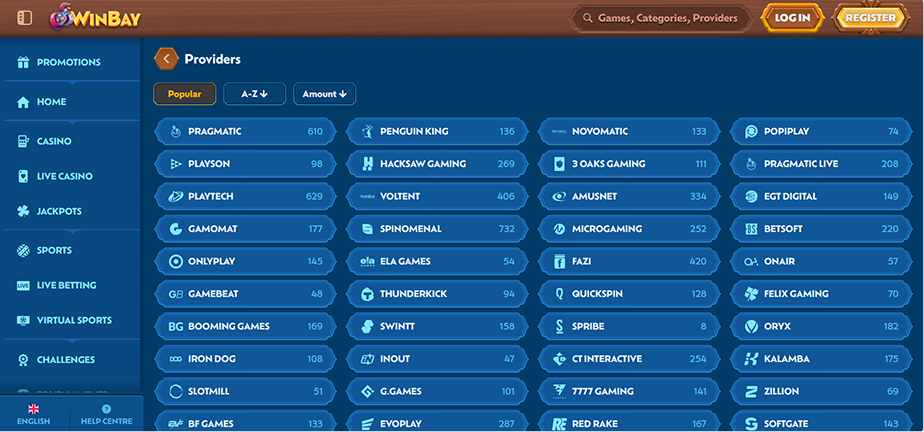Image resolution: width=924 pixels, height=432 pixels.
Task: Click the Kalamba provider logo icon
Action: [x=751, y=359]
